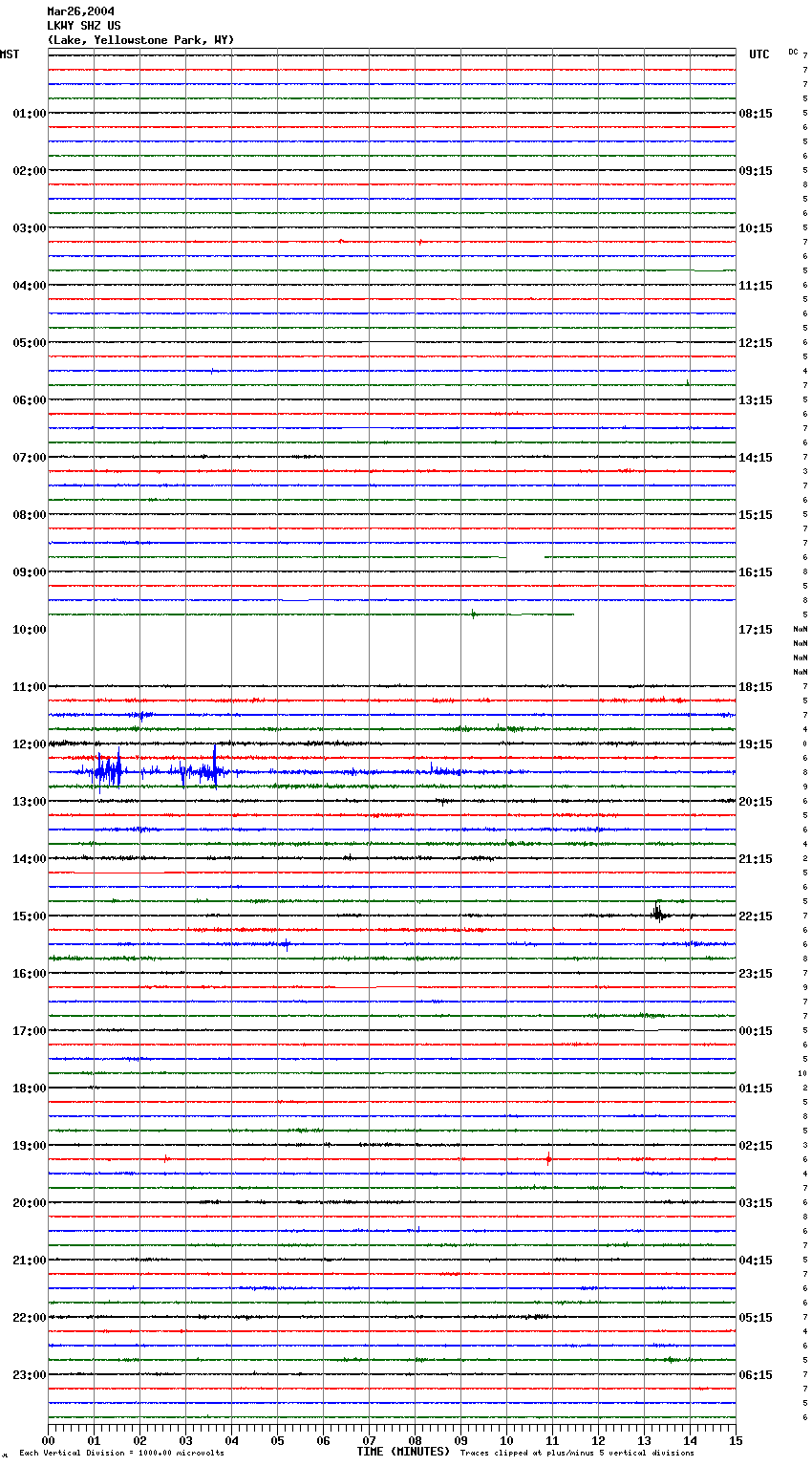Viewport: 812px width, 1466px height.
Task: Select the 13:00 MST time label
Action: pos(30,802)
